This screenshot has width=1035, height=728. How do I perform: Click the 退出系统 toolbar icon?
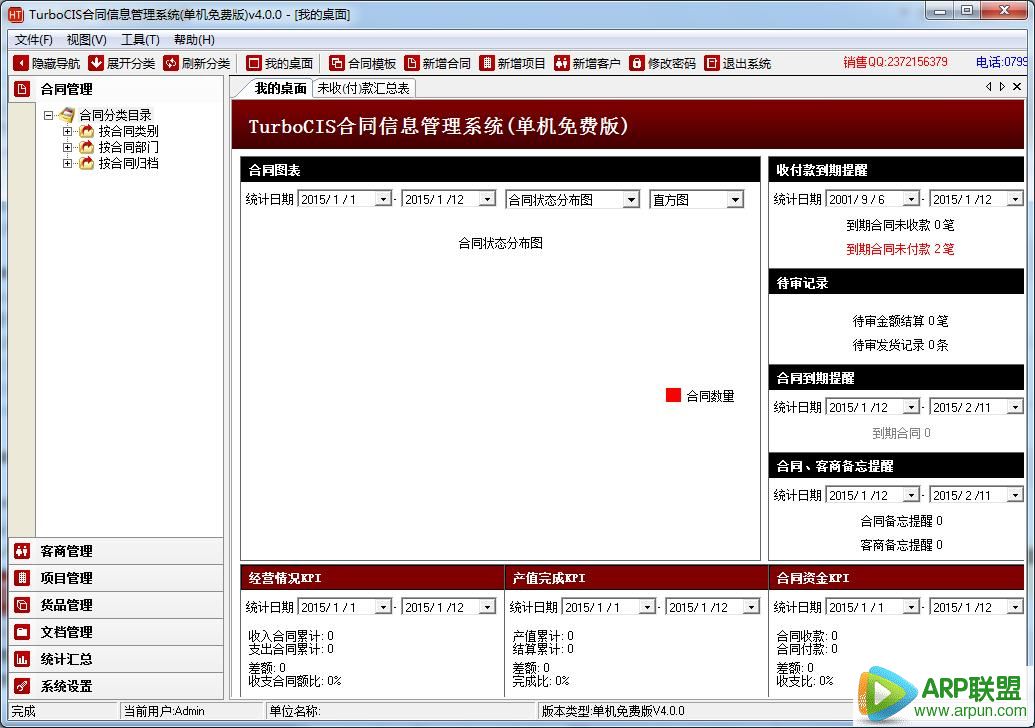[712, 63]
